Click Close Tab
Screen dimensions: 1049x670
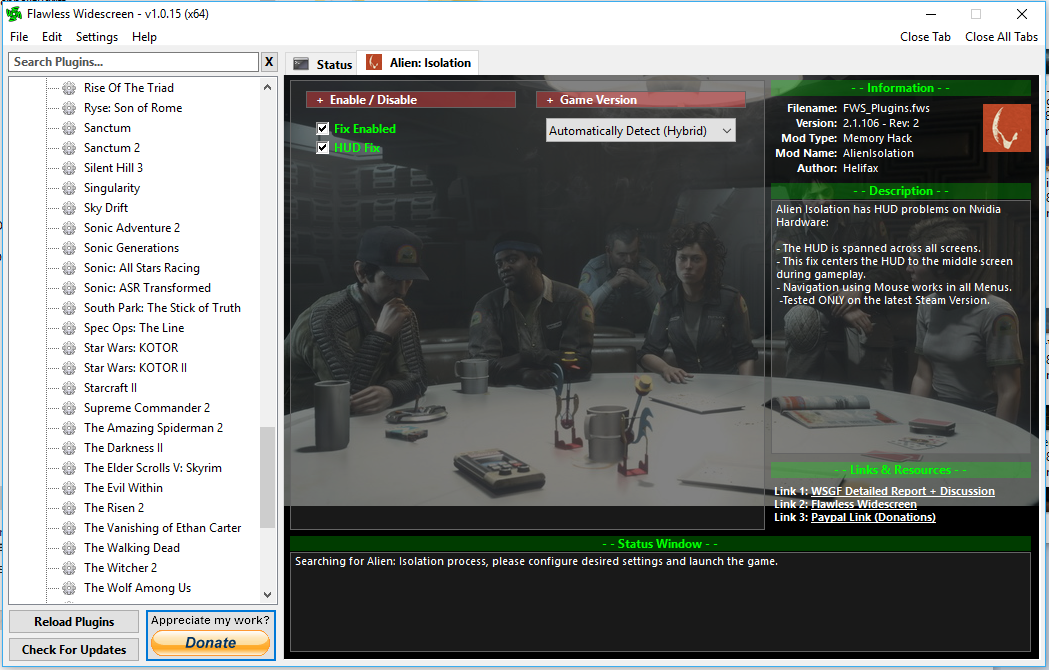(925, 37)
